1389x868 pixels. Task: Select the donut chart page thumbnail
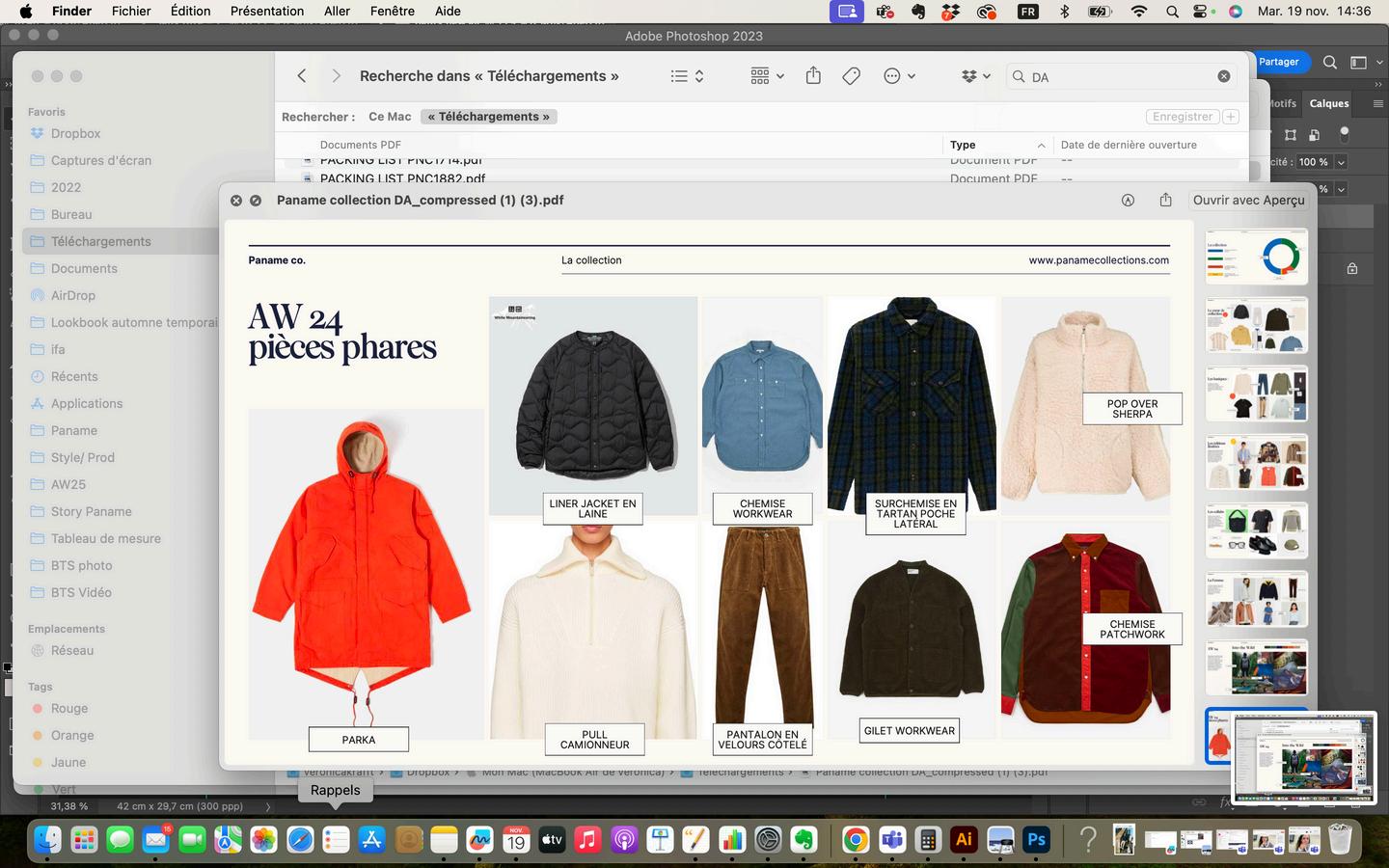coord(1257,257)
